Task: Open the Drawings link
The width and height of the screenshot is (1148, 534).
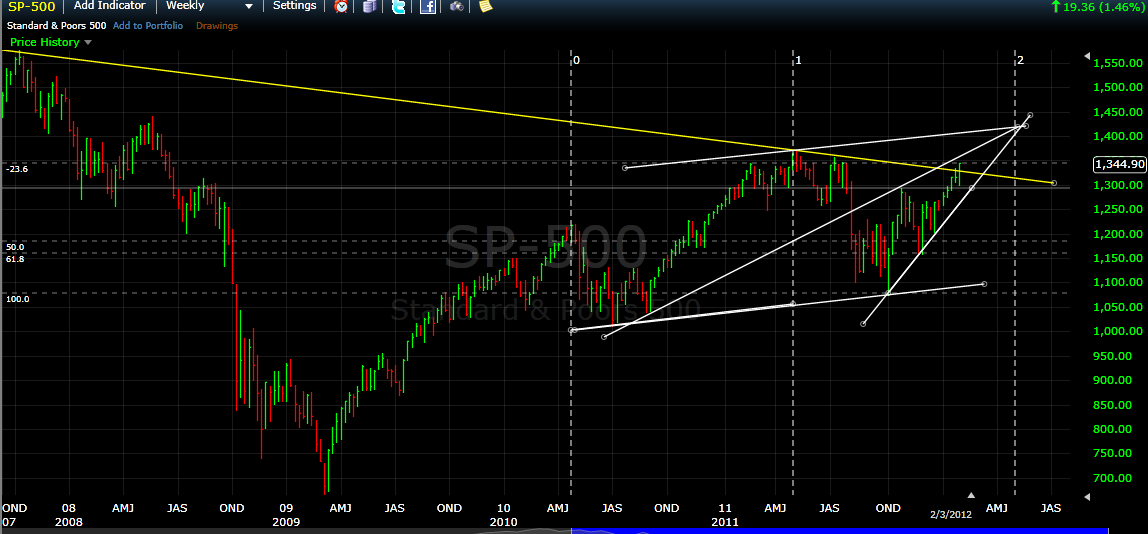Action: (217, 26)
